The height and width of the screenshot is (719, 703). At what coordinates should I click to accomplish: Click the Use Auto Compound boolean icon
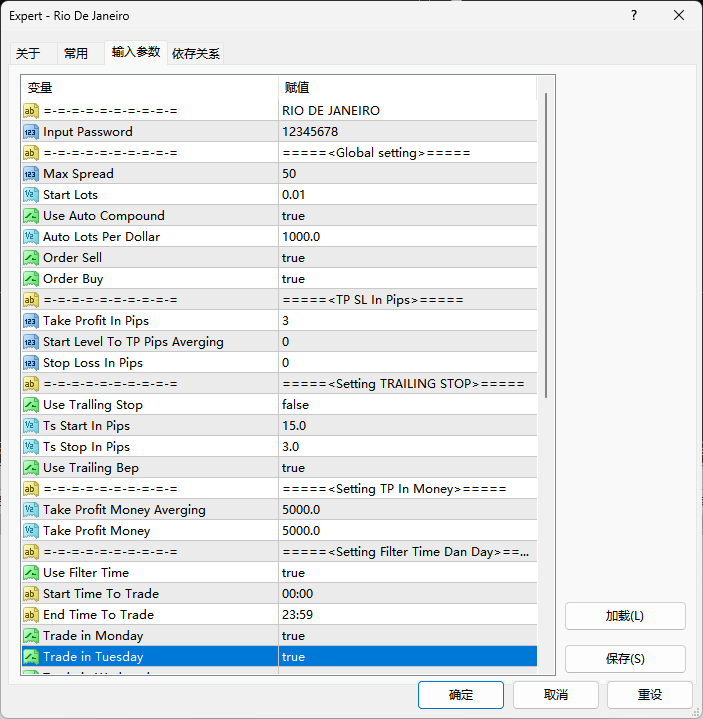pos(31,216)
